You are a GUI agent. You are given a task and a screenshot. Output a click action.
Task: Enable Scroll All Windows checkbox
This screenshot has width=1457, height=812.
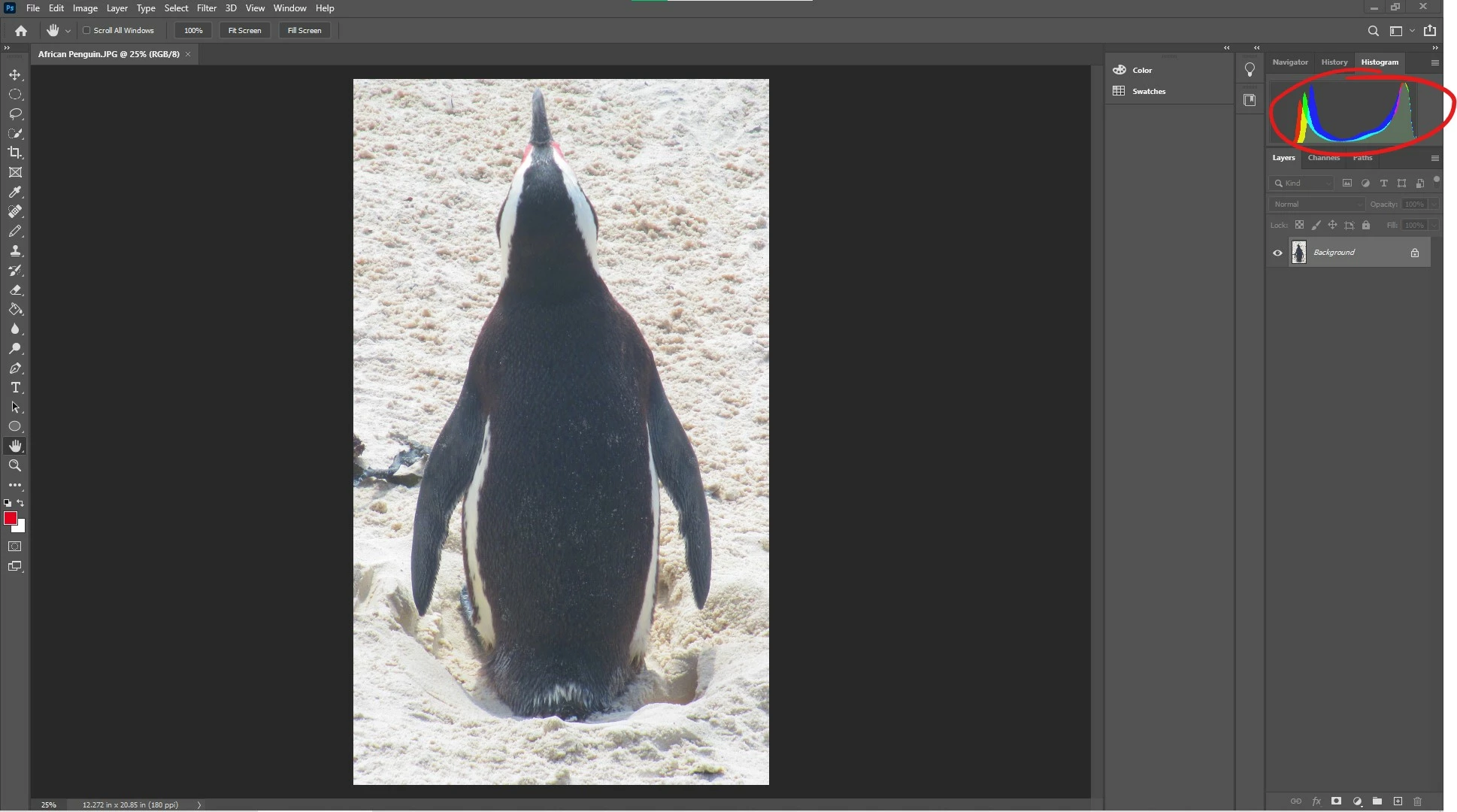[x=86, y=31]
